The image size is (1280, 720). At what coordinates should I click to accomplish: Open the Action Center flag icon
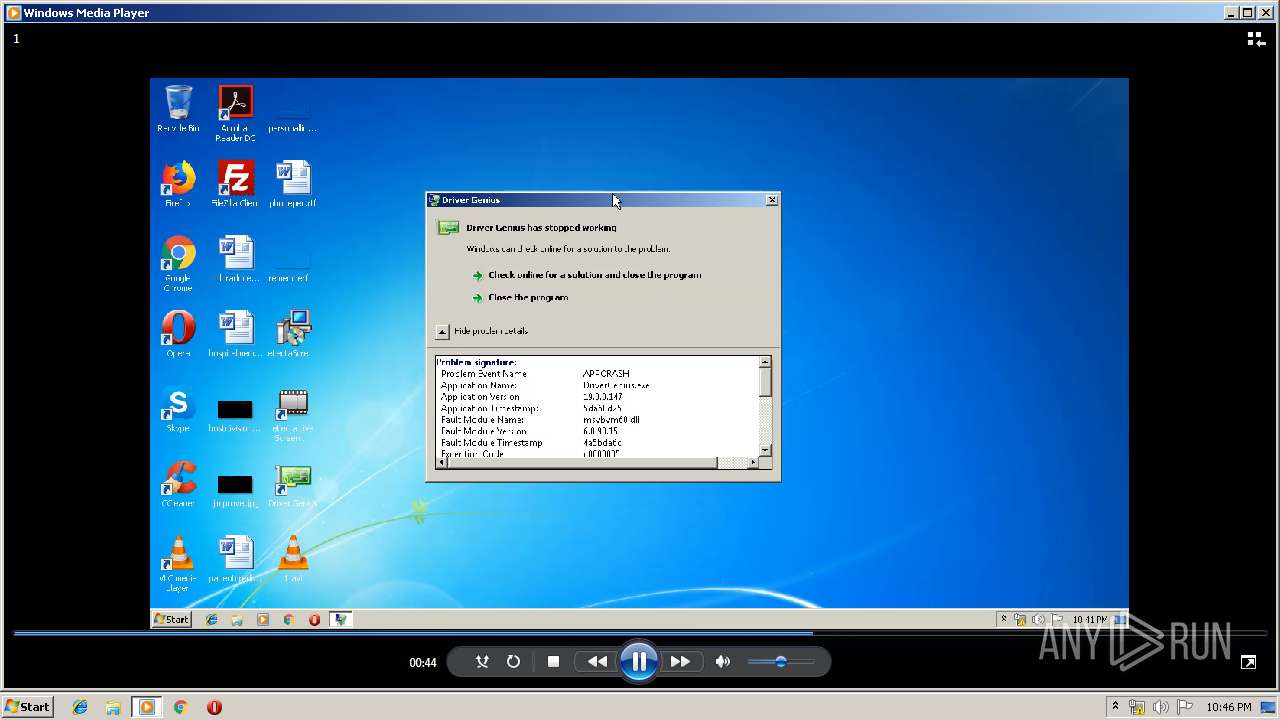point(1185,707)
